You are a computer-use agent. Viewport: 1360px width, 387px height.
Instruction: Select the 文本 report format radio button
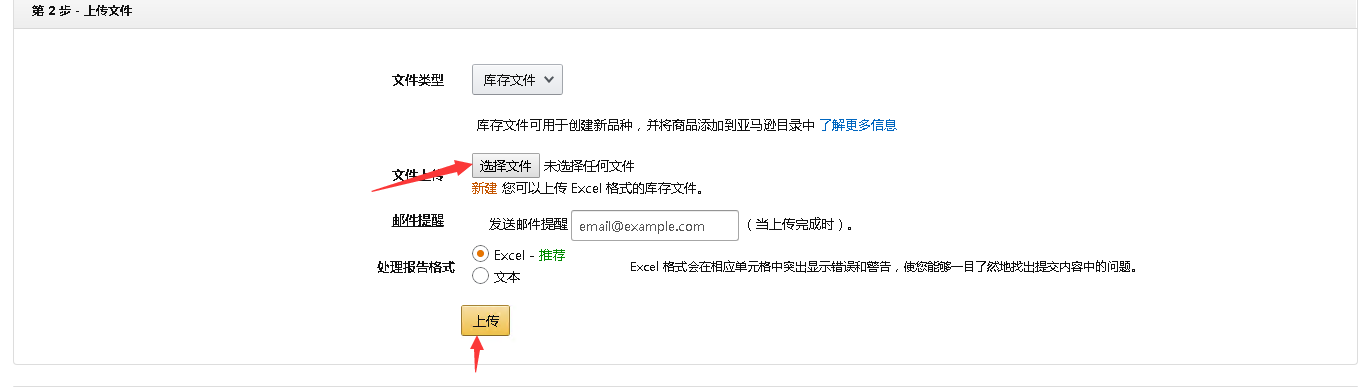[480, 276]
